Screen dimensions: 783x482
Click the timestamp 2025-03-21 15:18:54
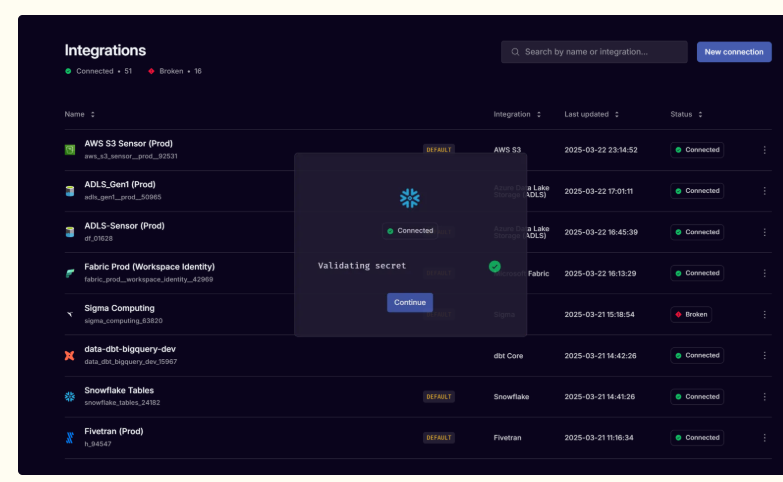pos(599,315)
